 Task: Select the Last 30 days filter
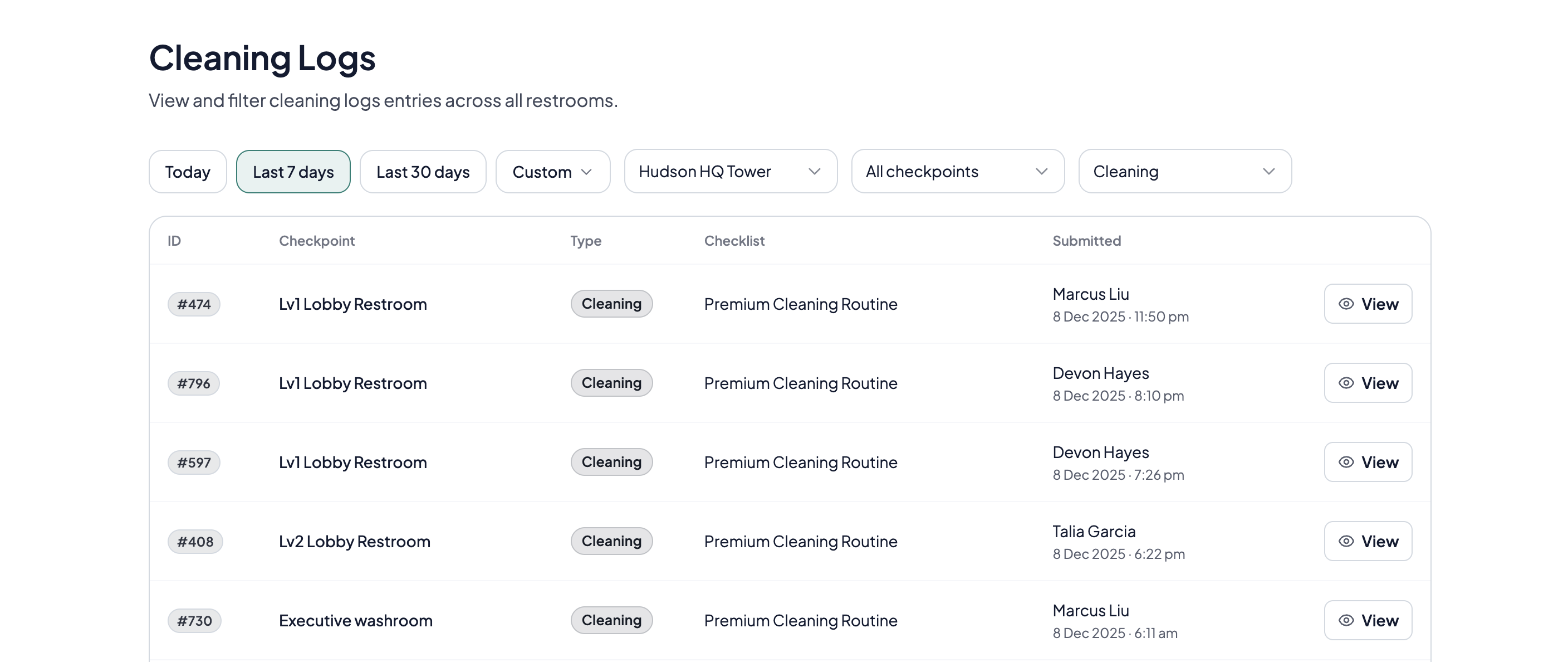pos(423,171)
